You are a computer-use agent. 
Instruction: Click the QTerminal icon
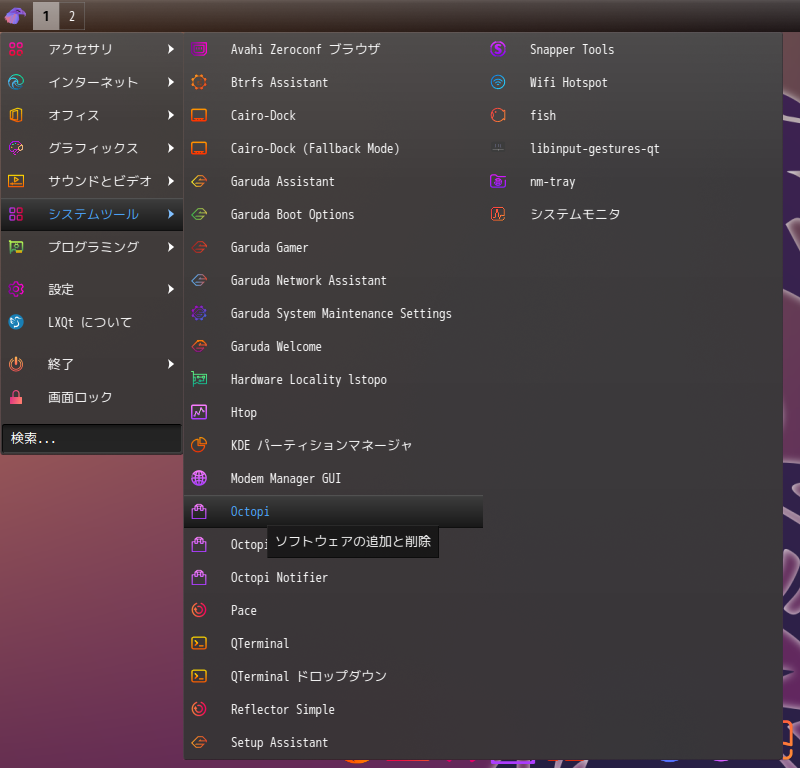pyautogui.click(x=199, y=643)
